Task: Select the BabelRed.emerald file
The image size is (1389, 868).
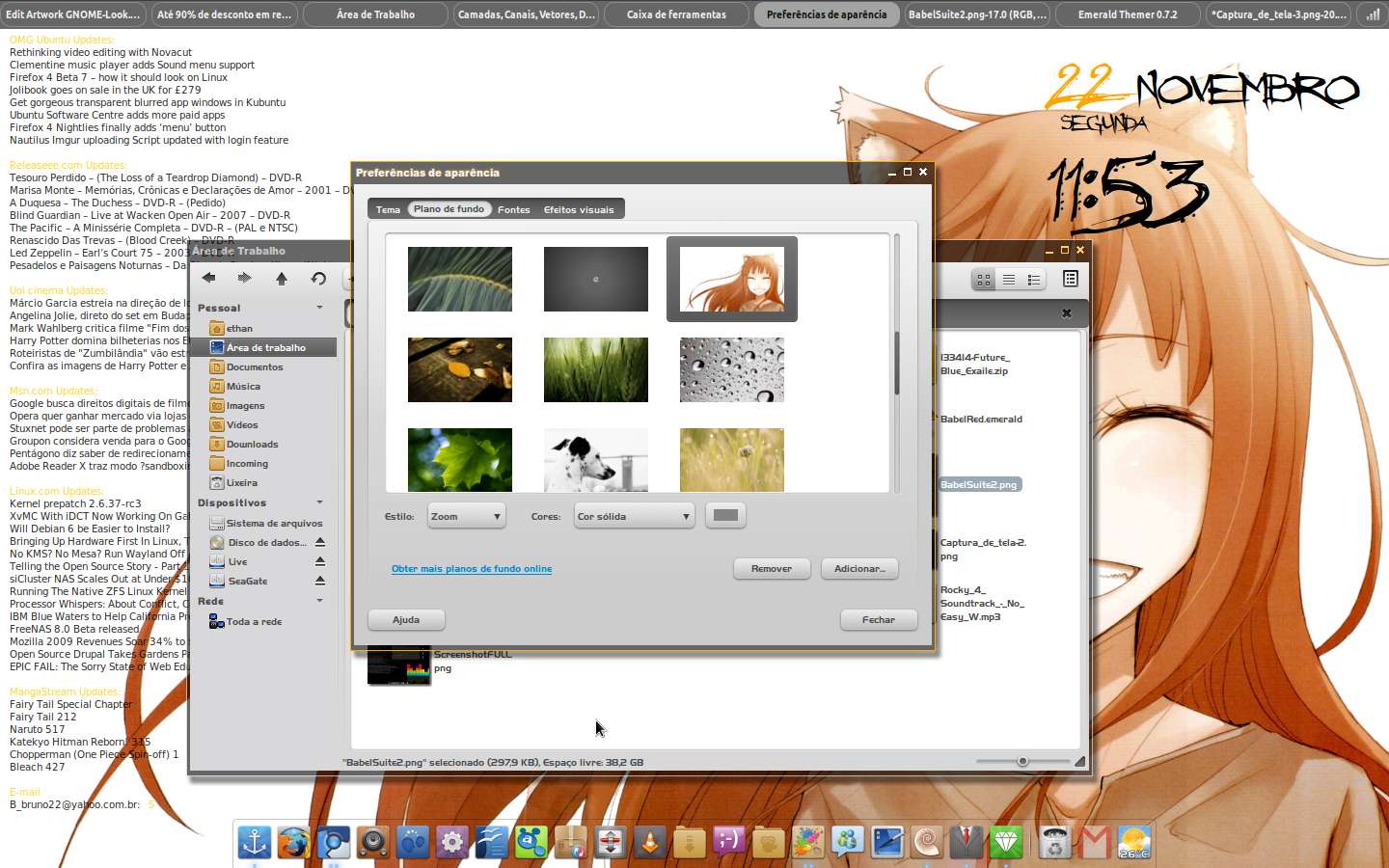Action: point(981,419)
